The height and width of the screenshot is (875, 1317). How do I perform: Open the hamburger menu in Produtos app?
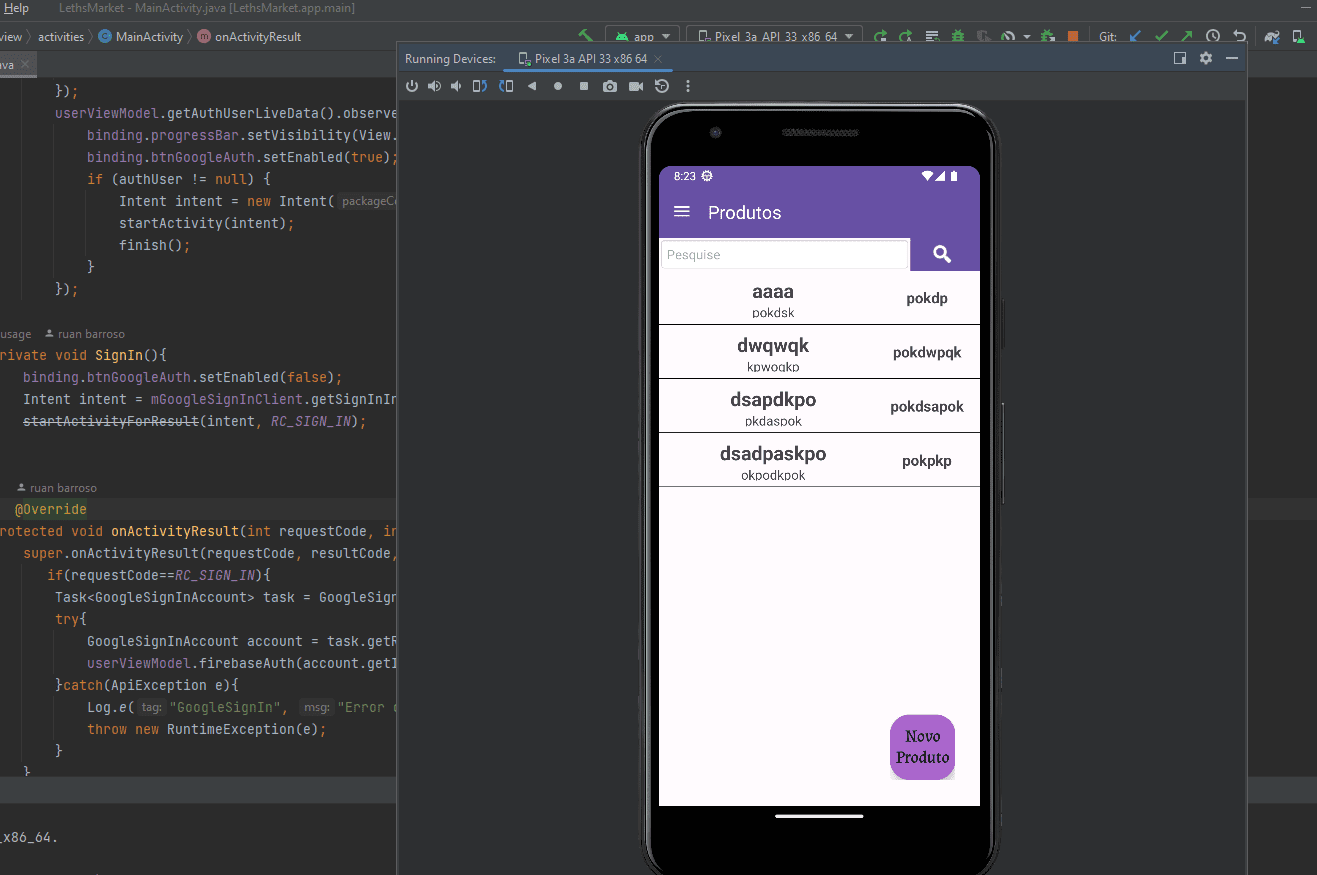point(682,212)
